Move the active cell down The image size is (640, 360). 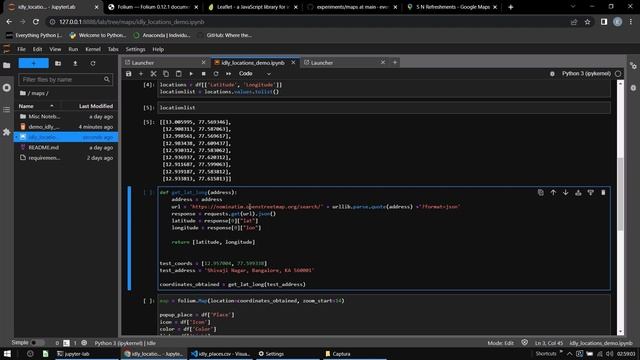(566, 193)
